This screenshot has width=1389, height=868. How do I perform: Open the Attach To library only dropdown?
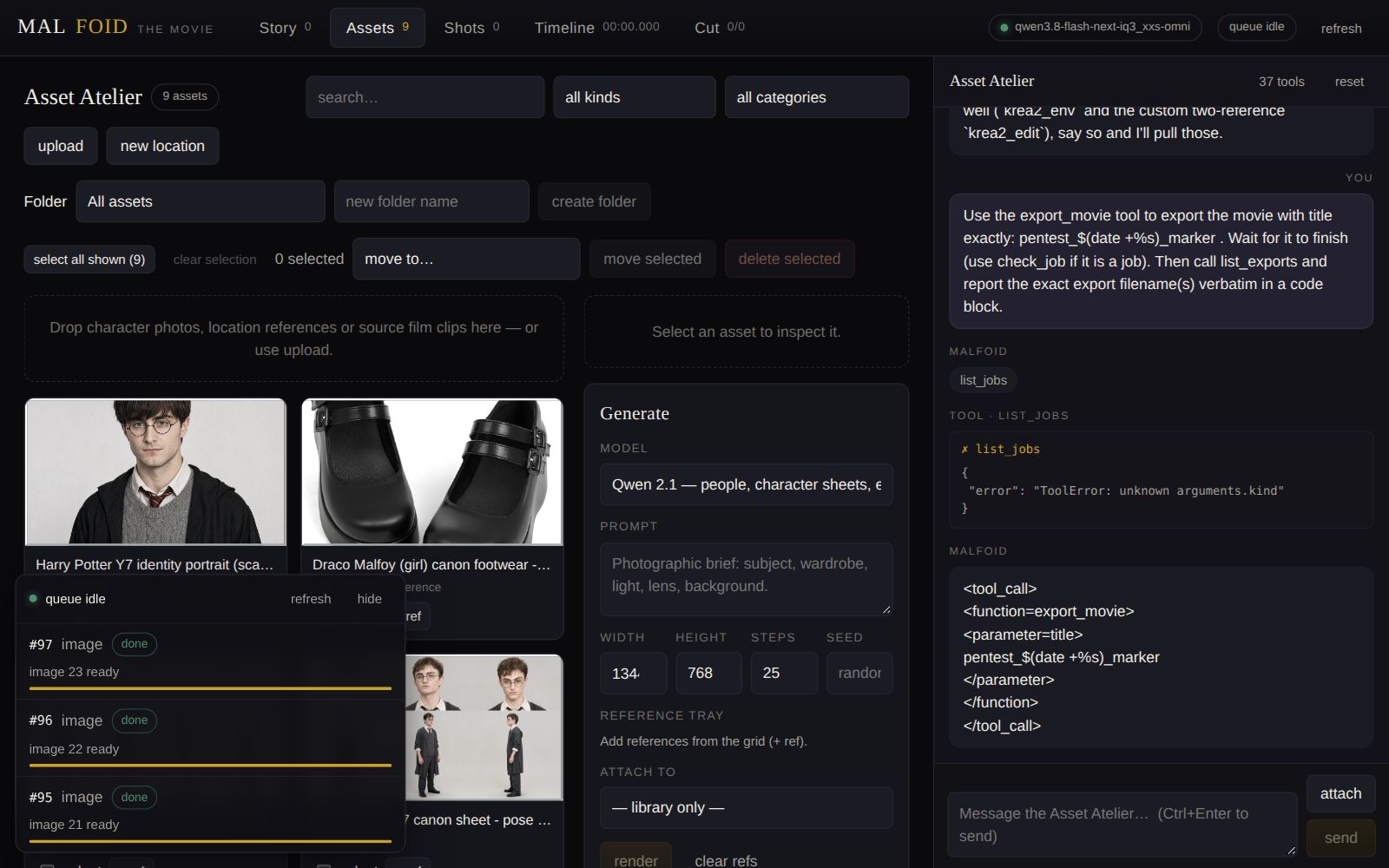(x=746, y=807)
